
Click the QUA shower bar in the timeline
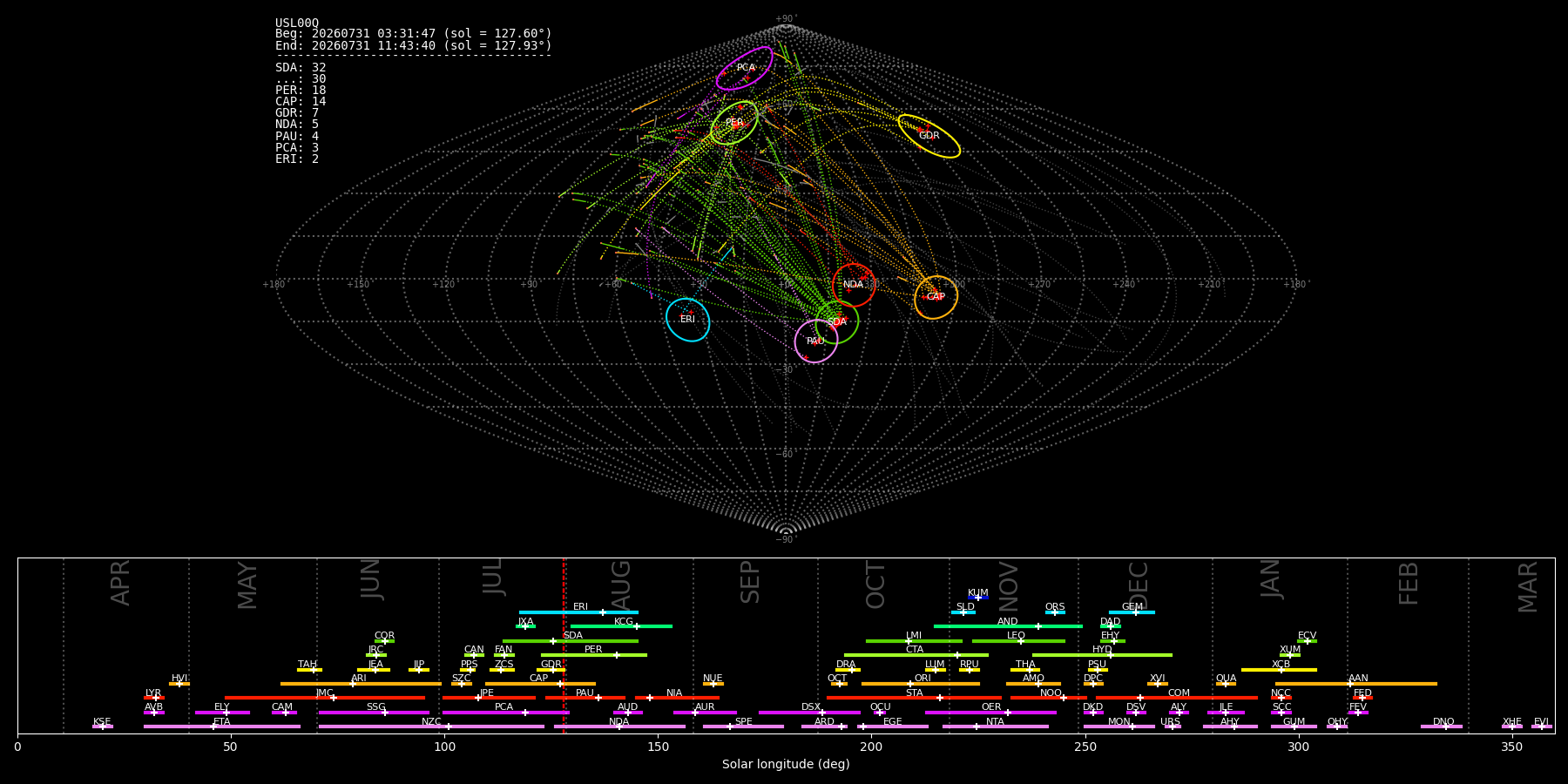pos(1226,684)
